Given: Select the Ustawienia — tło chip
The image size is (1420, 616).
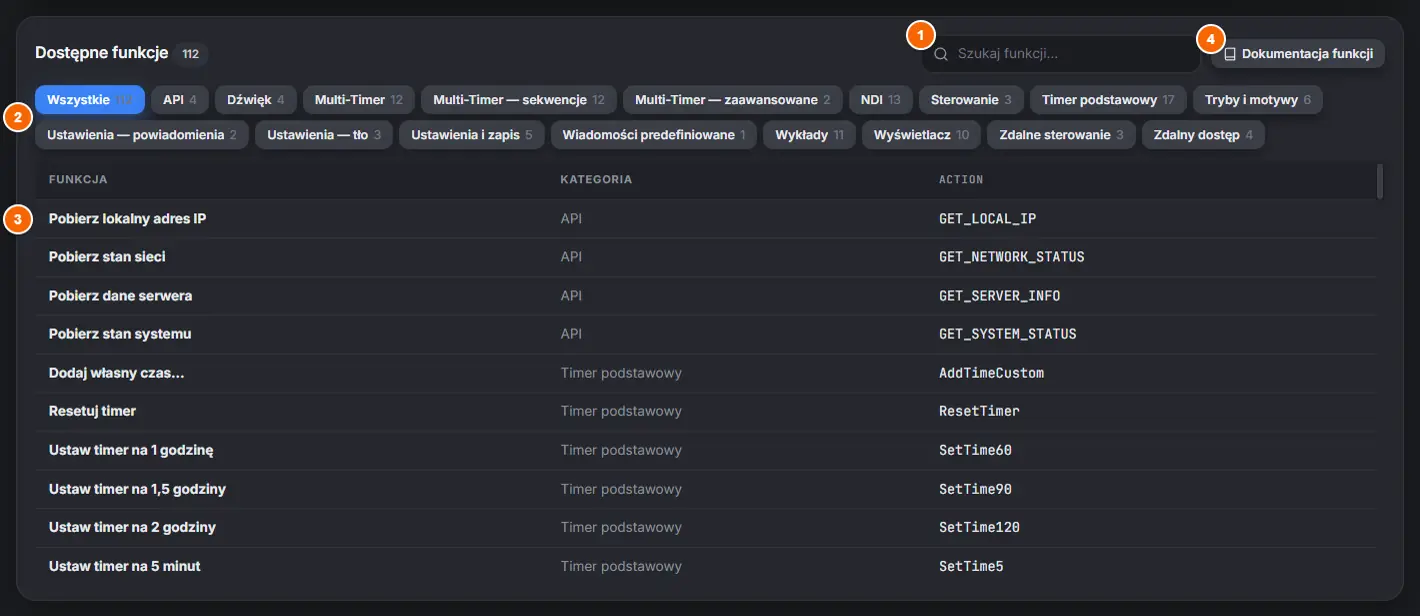Looking at the screenshot, I should click(324, 135).
